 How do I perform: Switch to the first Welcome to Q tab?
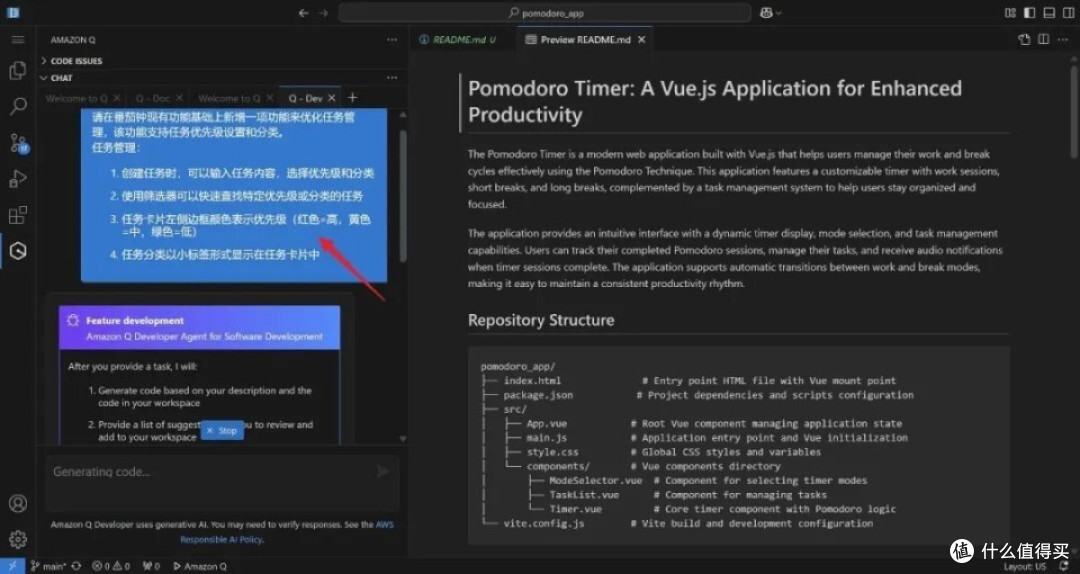(76, 98)
